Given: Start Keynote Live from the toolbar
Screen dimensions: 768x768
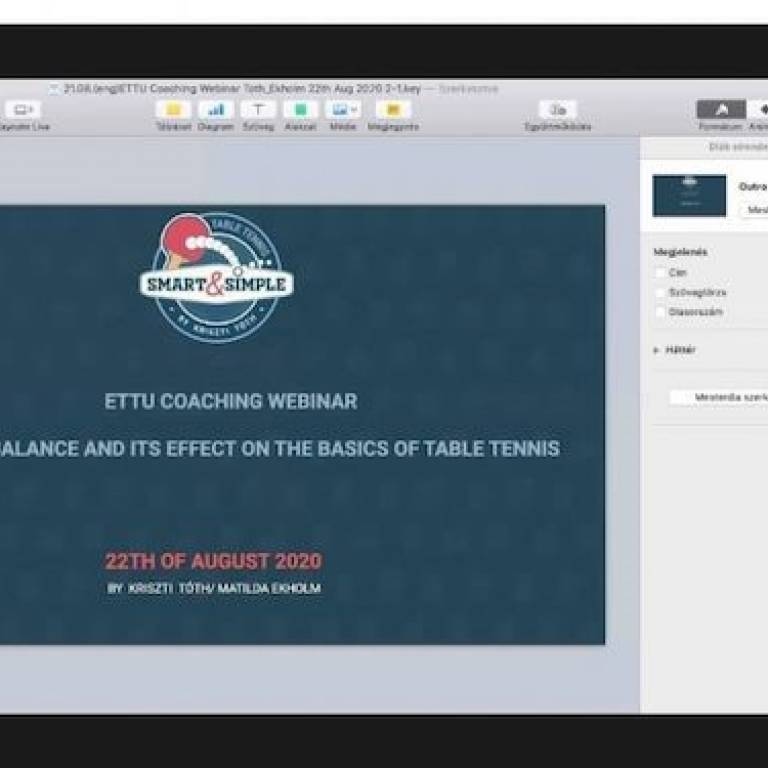Looking at the screenshot, I should [x=22, y=109].
